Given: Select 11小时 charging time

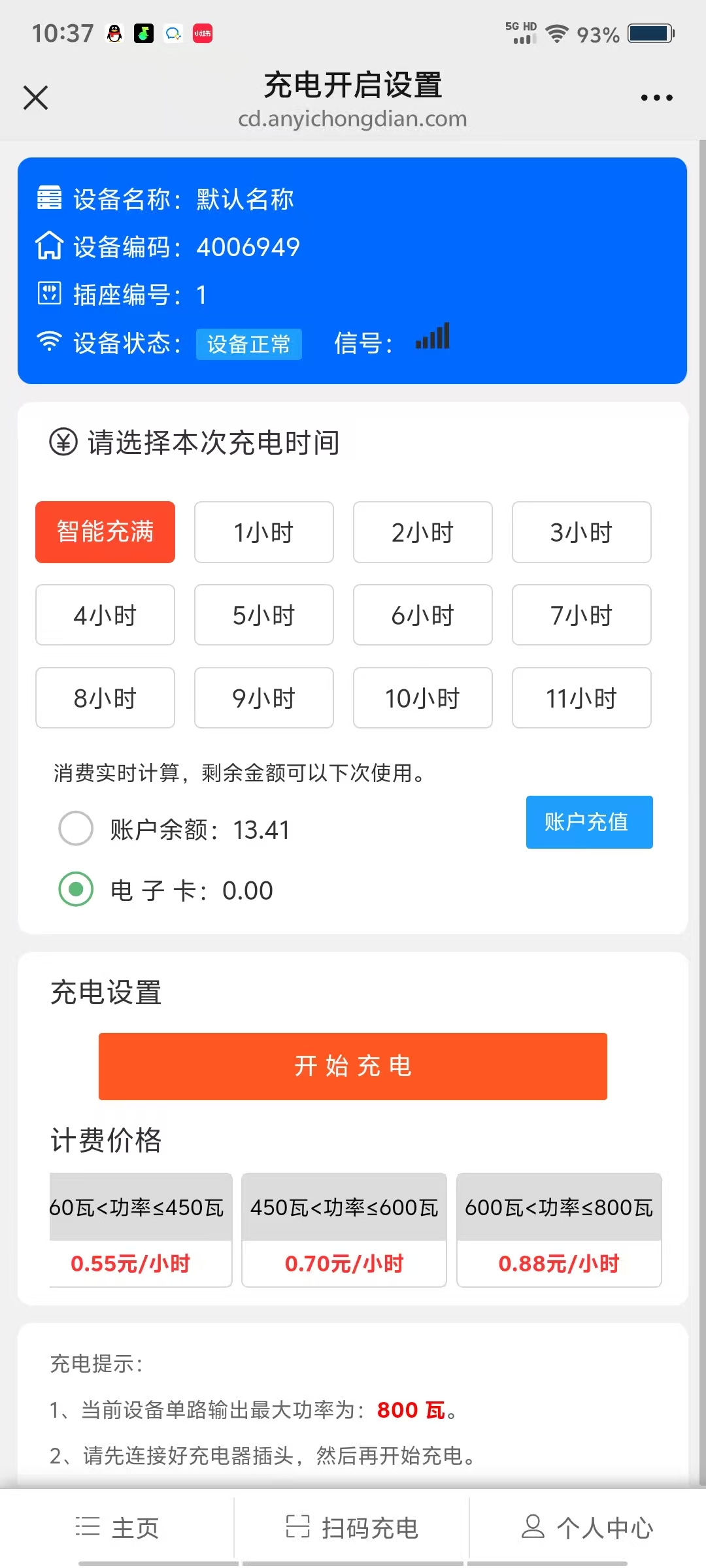Looking at the screenshot, I should click(x=581, y=698).
